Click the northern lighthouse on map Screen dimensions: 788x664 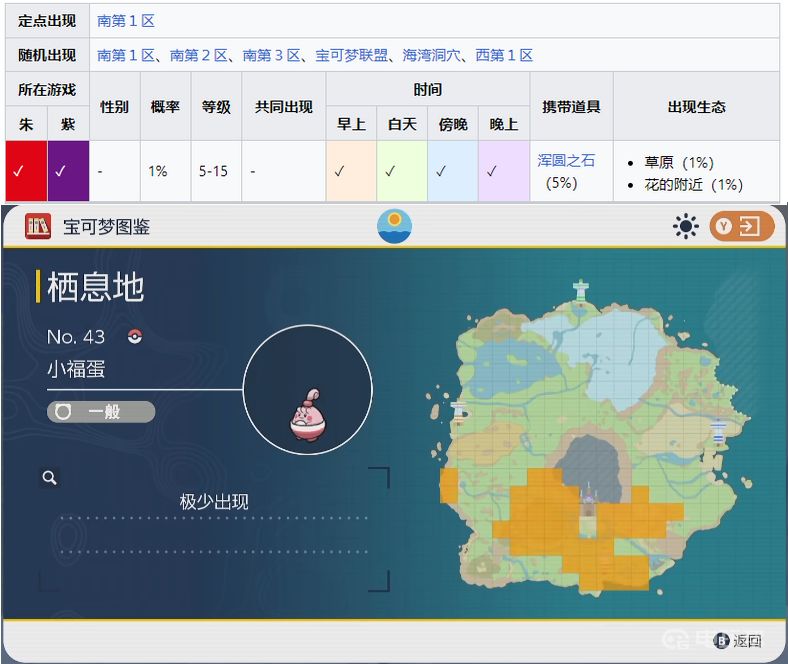(581, 291)
